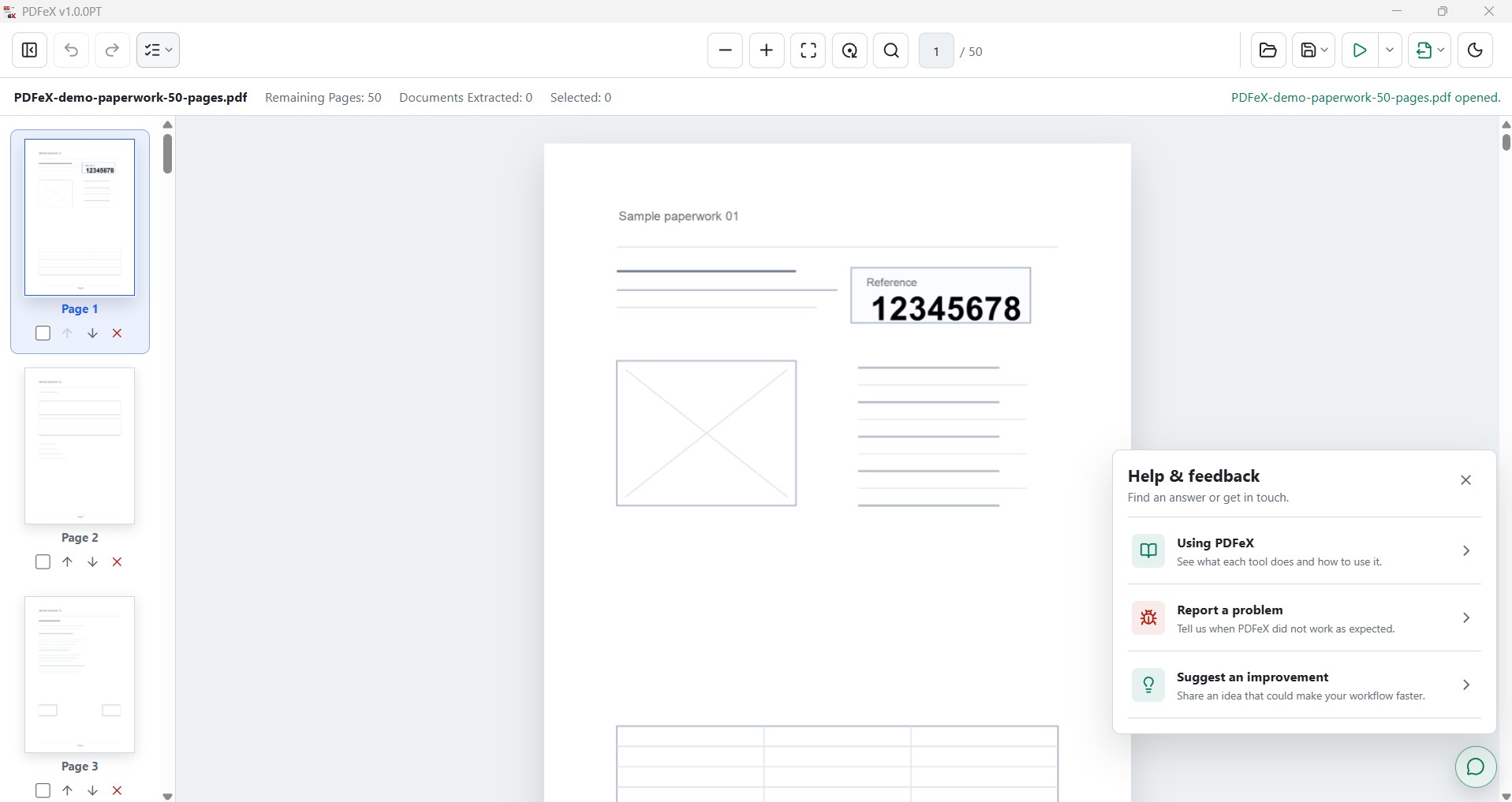
Task: Click the PDFeX app icon in title bar
Action: [10, 12]
